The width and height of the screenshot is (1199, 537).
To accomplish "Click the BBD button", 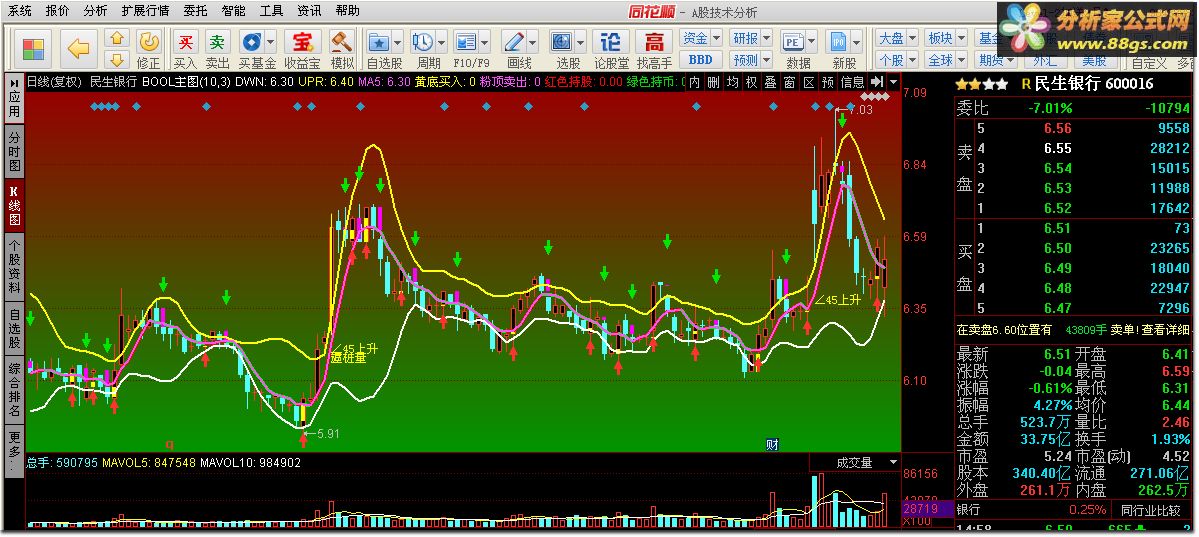I will [700, 60].
